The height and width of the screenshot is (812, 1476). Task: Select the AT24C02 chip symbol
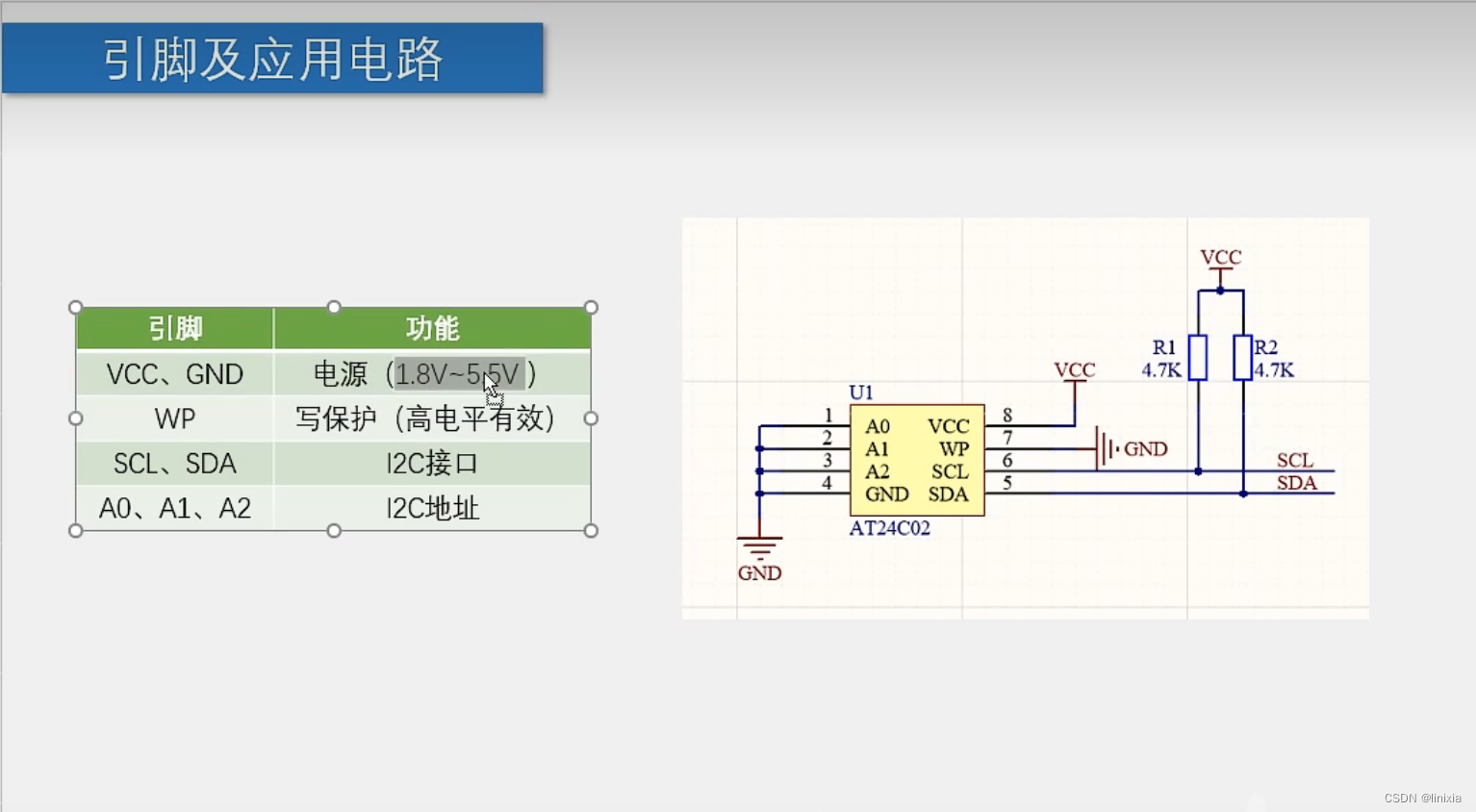tap(916, 460)
